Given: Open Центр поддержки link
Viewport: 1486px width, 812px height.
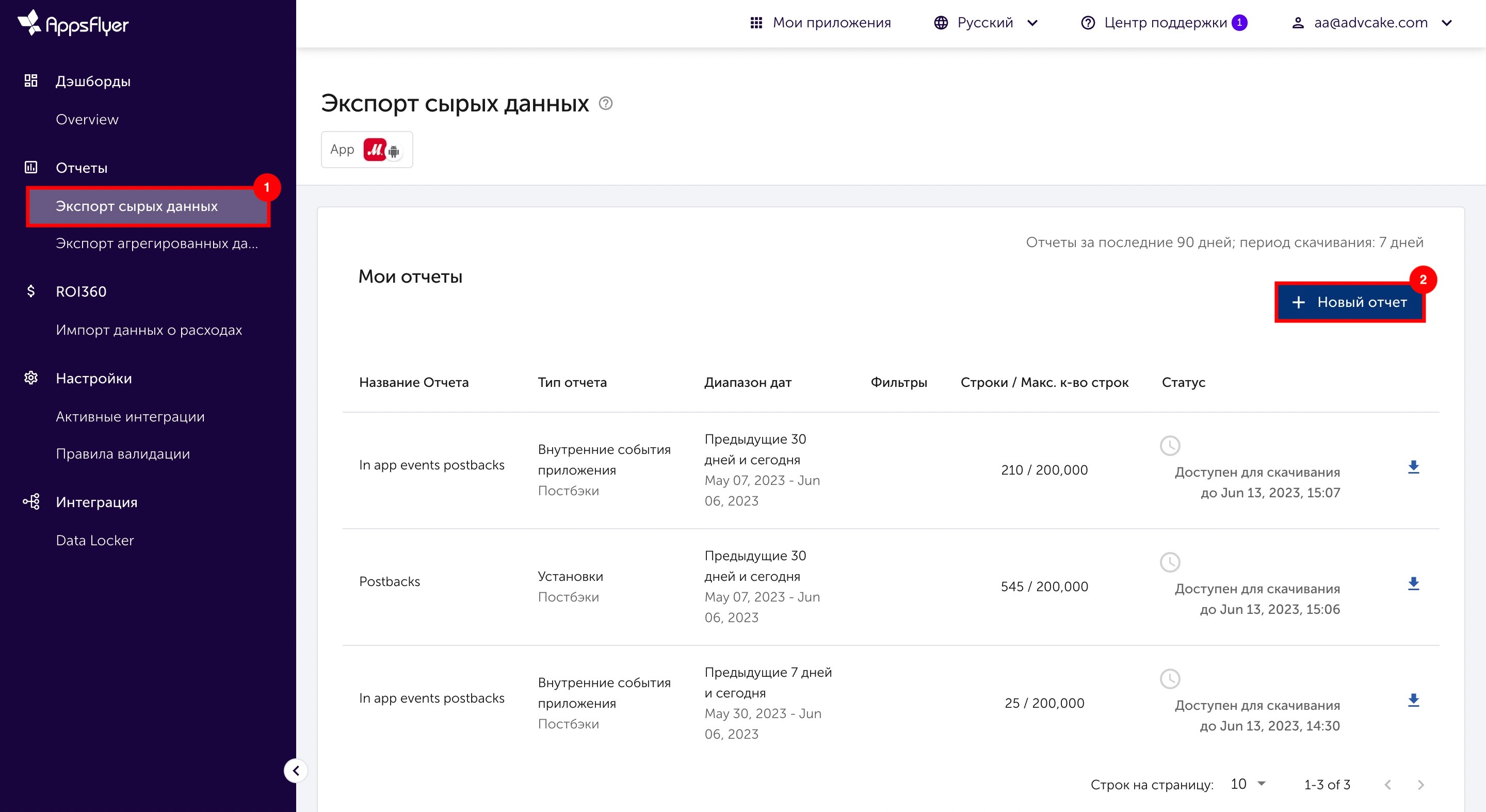Looking at the screenshot, I should click(1165, 23).
